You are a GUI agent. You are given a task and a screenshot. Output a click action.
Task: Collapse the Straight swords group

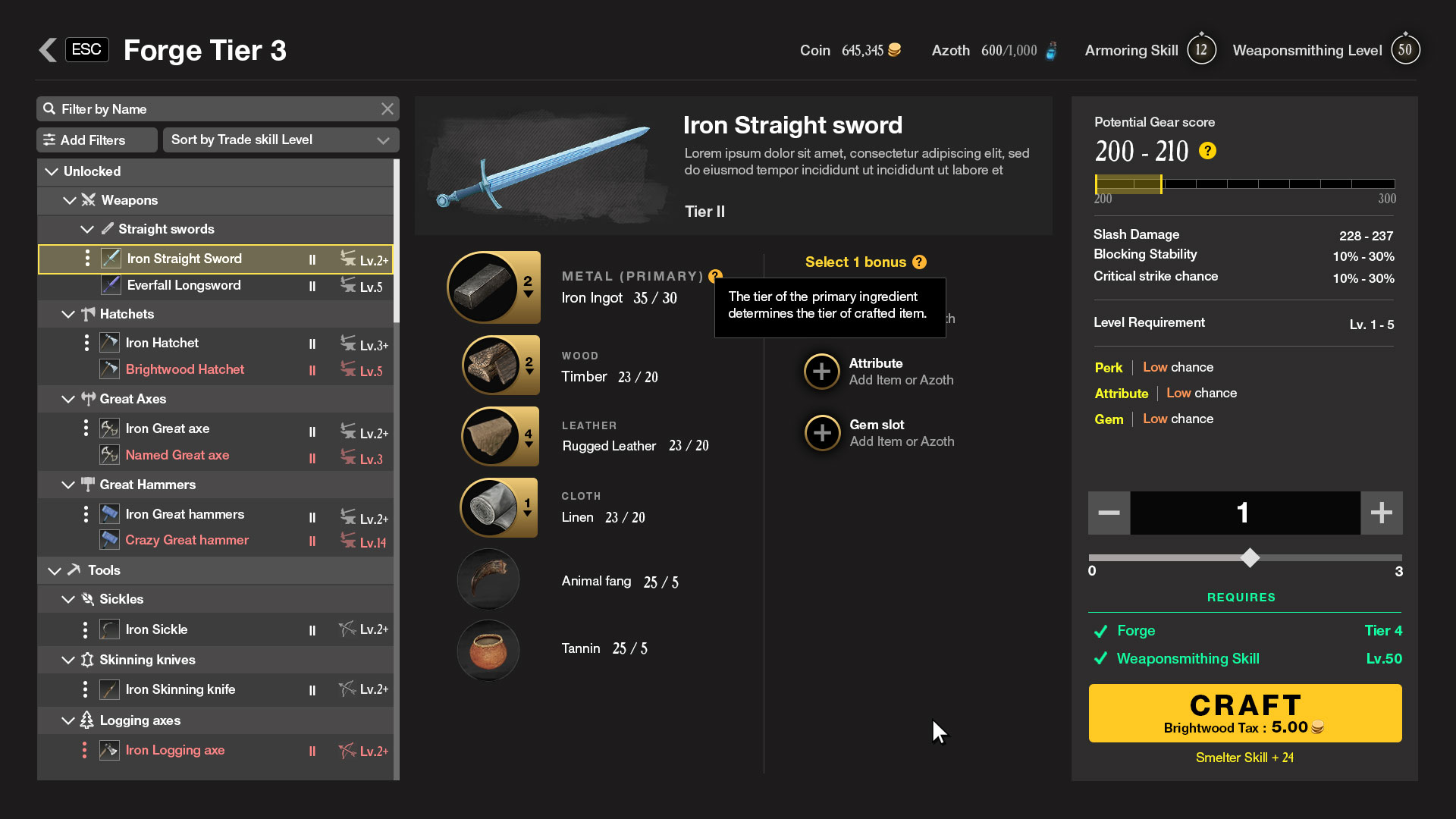point(86,229)
